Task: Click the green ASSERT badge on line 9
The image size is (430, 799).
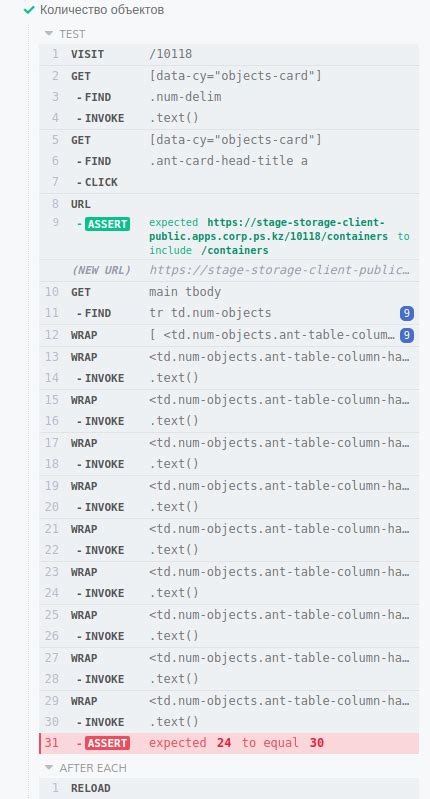Action: (108, 223)
